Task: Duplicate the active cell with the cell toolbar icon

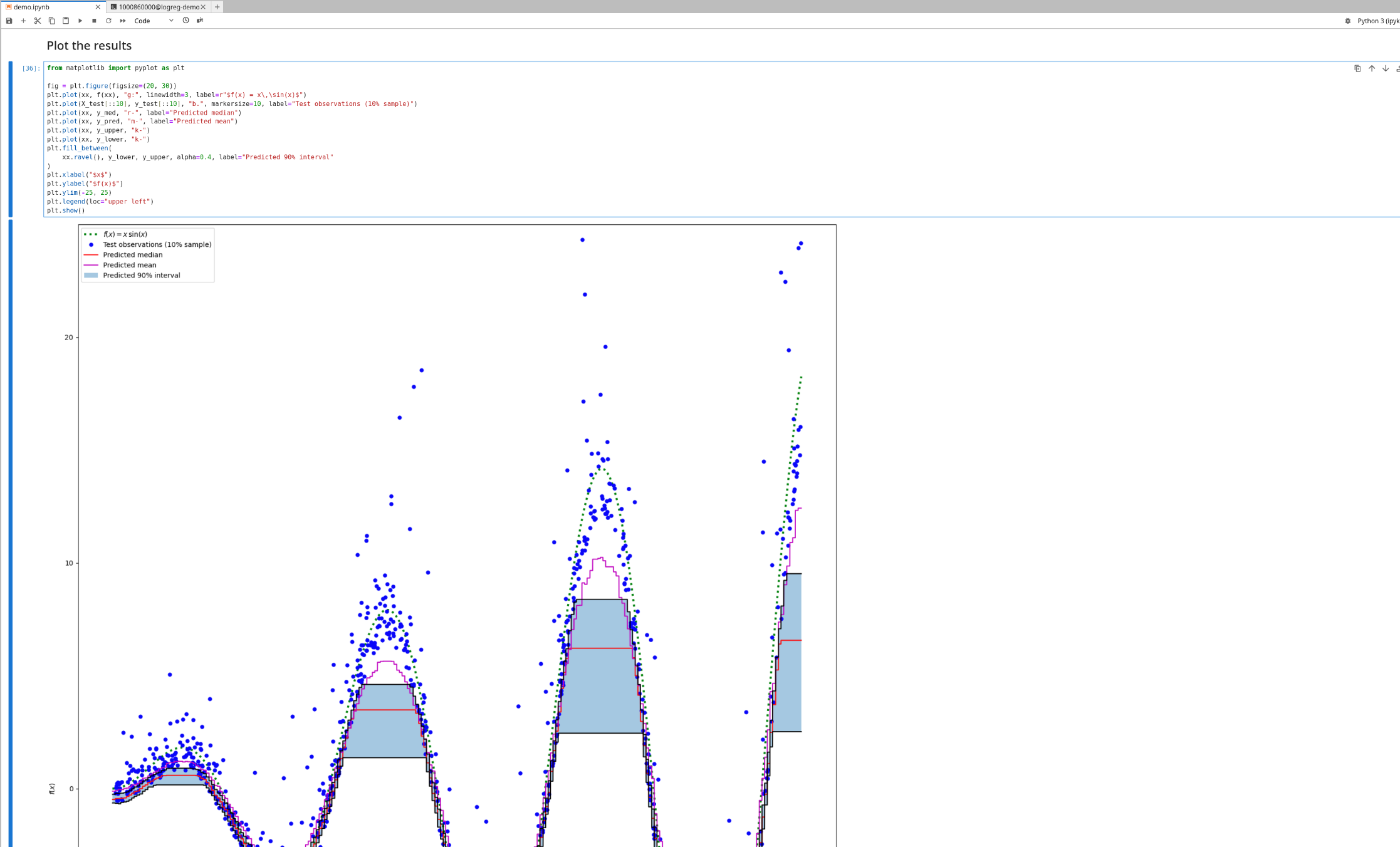Action: tap(1357, 68)
